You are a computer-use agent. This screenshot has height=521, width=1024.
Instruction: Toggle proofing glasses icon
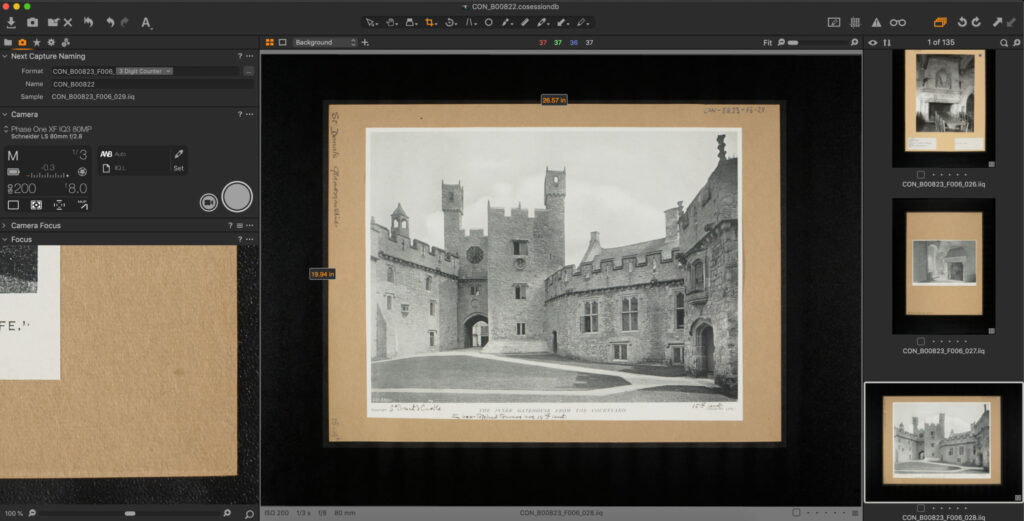898,22
